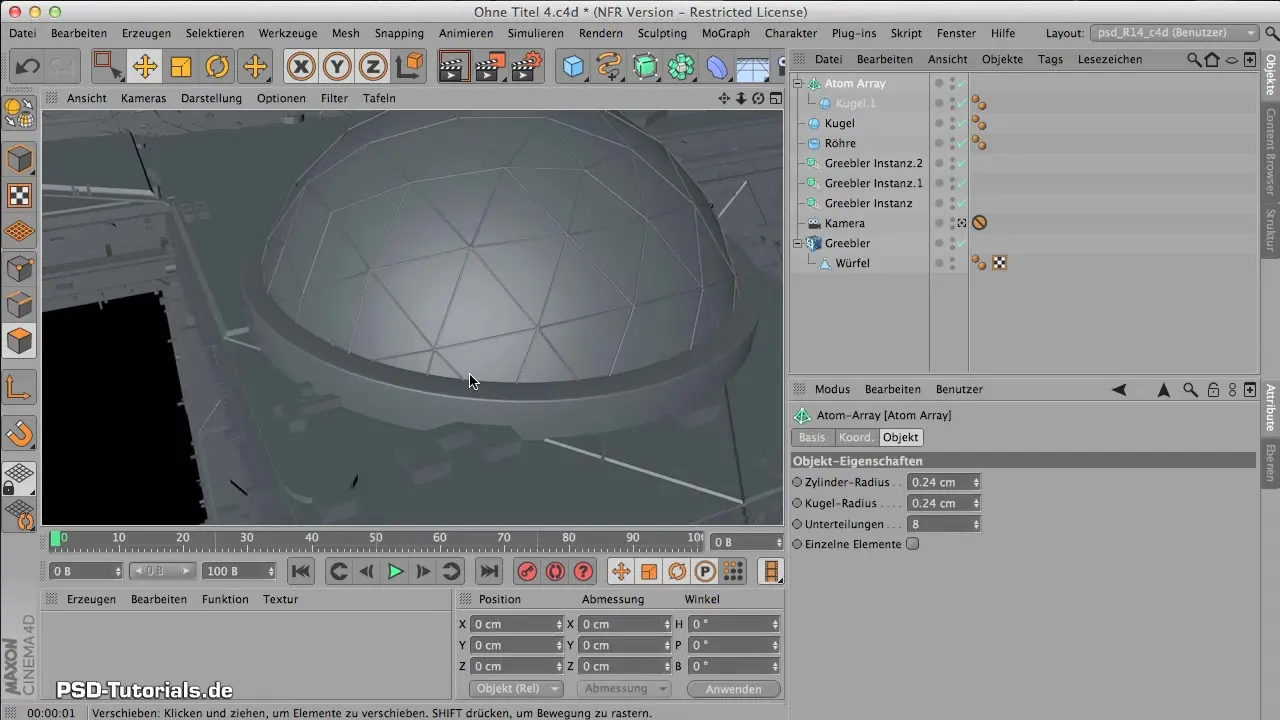
Task: Jump to the end of animation
Action: coord(488,571)
